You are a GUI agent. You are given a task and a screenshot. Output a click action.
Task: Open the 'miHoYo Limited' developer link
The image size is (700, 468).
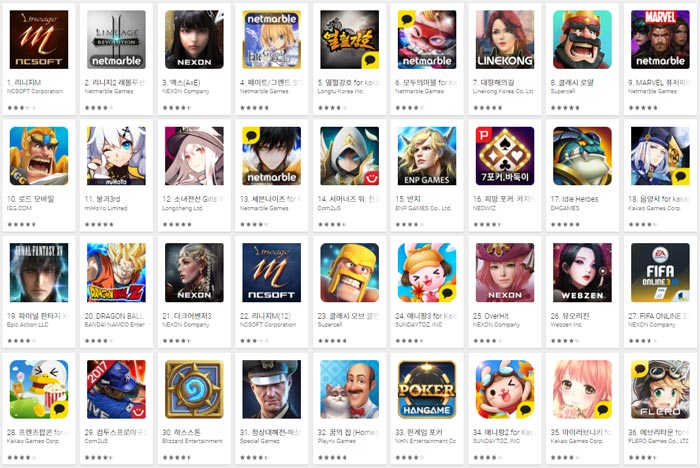(x=106, y=208)
